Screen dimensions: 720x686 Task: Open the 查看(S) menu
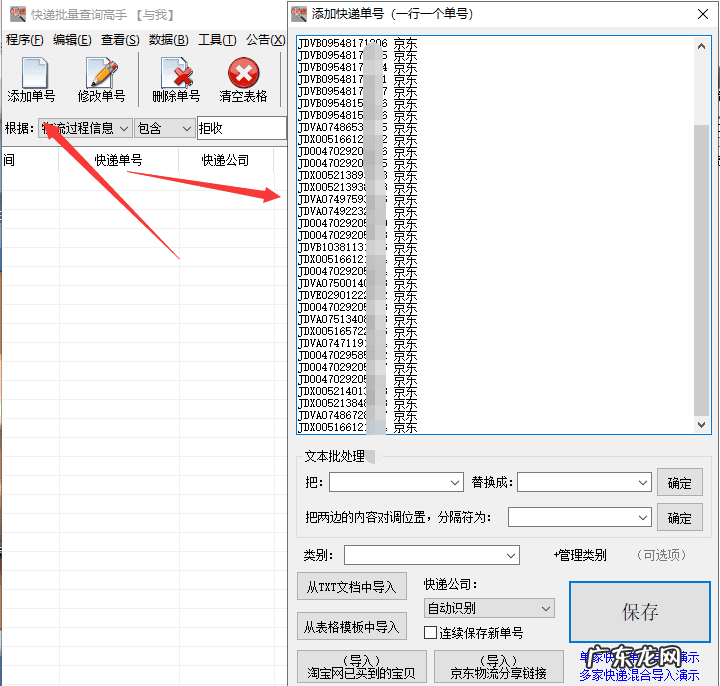coord(120,40)
